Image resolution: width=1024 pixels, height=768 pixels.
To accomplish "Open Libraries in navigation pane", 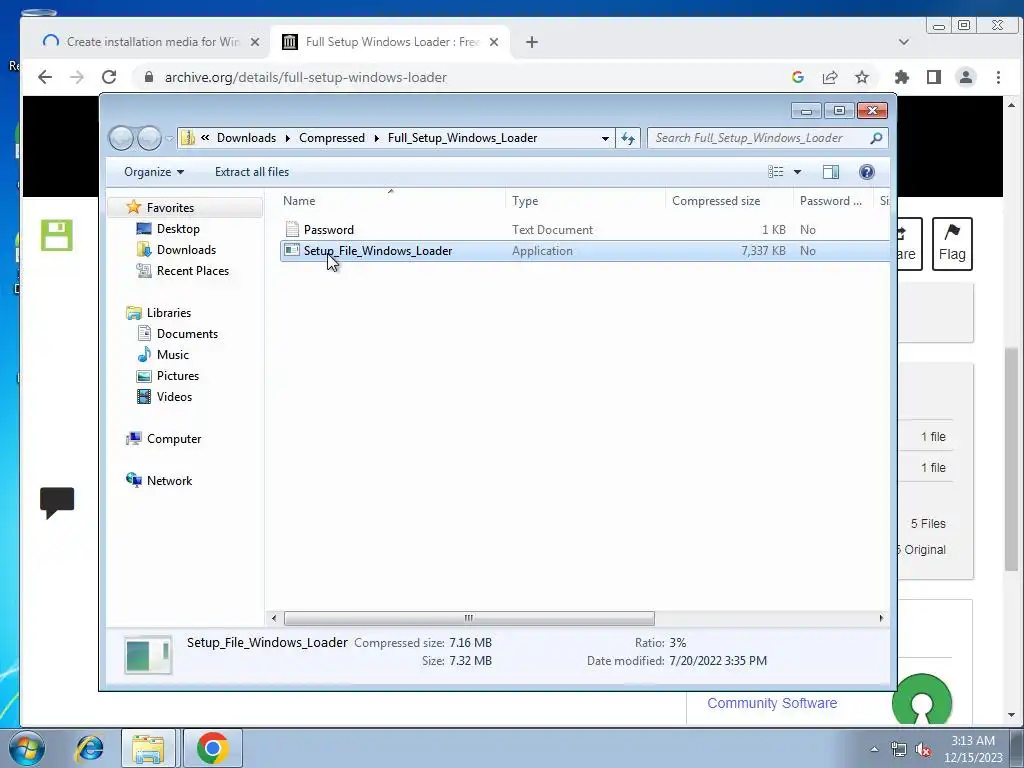I will pyautogui.click(x=168, y=313).
